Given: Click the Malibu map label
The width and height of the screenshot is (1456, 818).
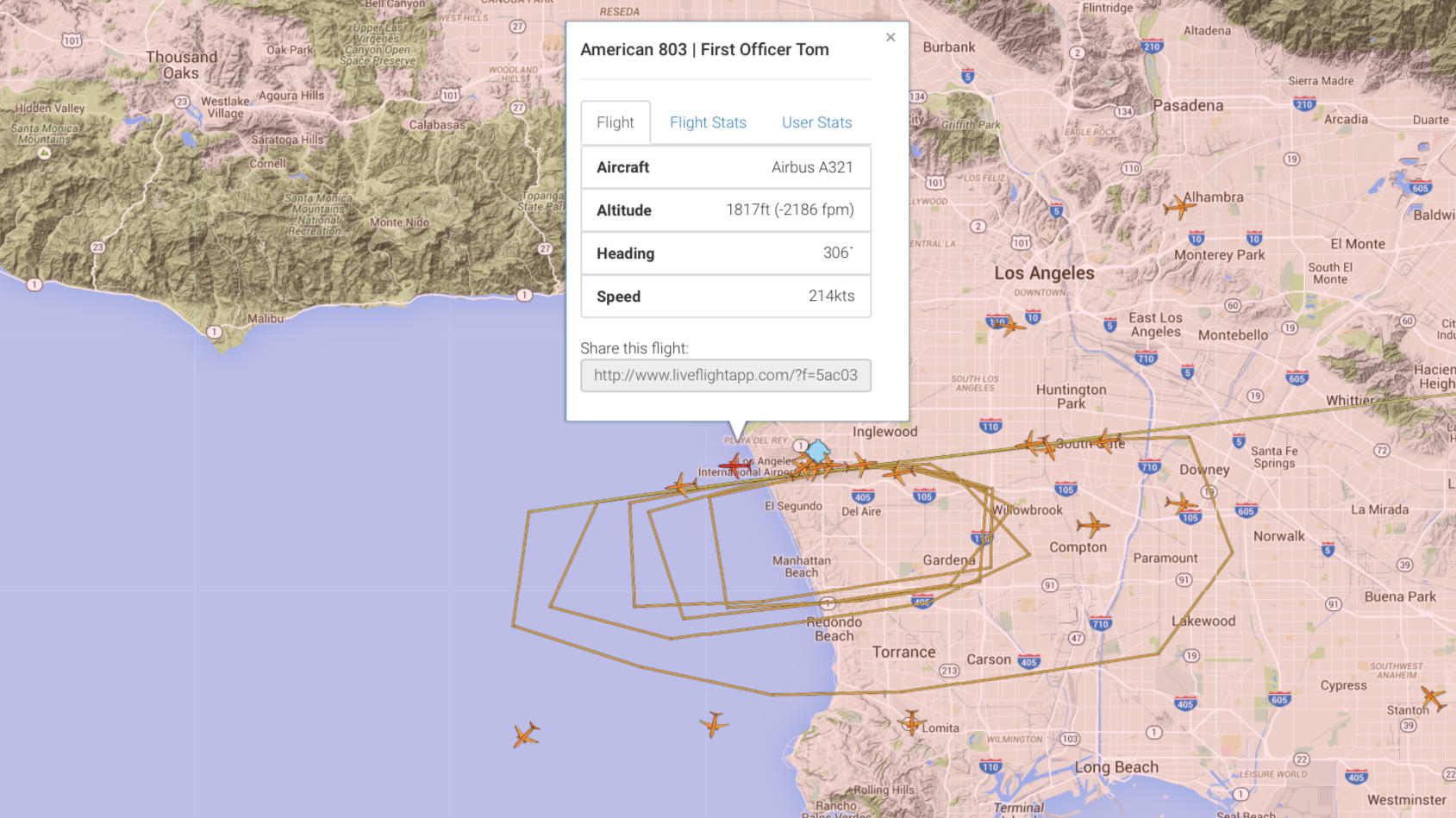Looking at the screenshot, I should (266, 318).
